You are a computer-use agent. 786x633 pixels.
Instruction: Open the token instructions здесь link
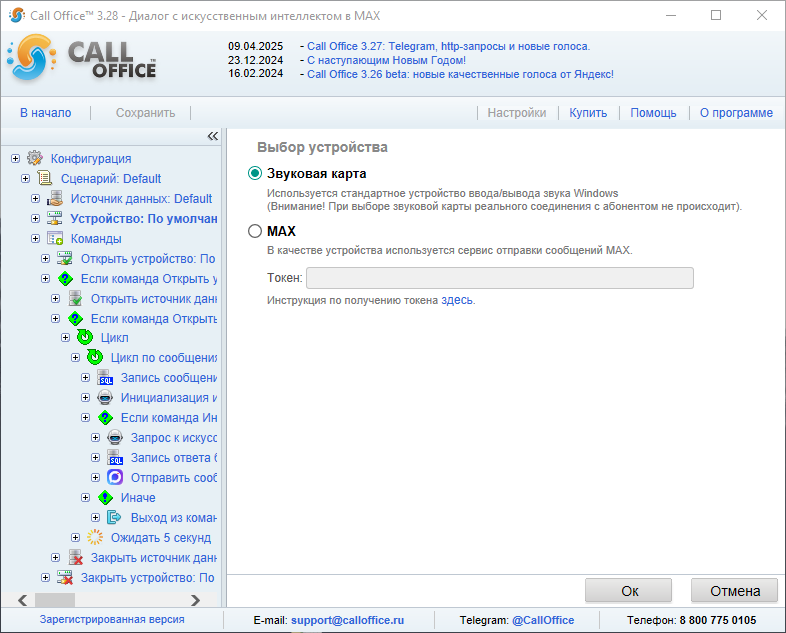[457, 300]
